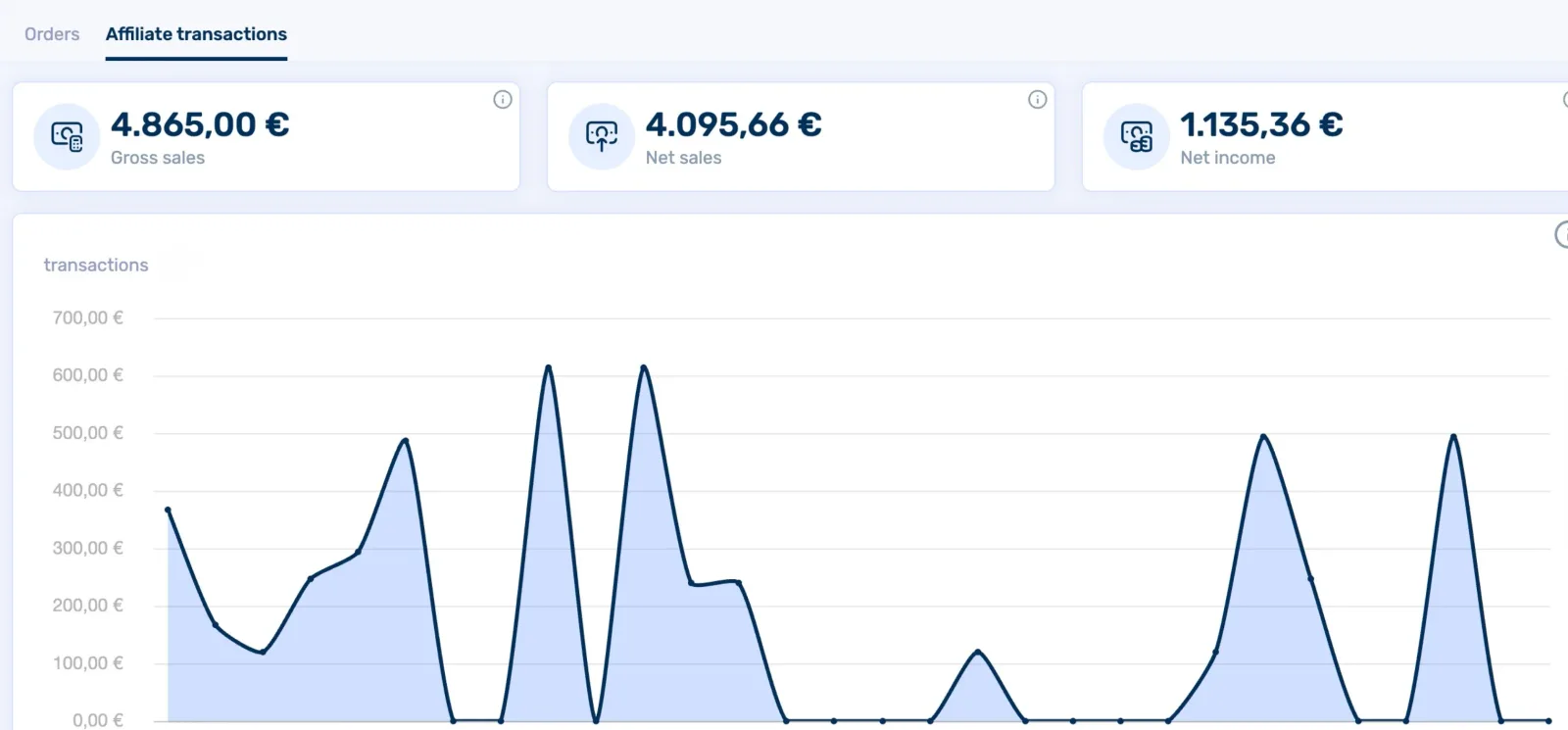Click the transactions chart info icon
The height and width of the screenshot is (730, 1568).
pos(1562,235)
